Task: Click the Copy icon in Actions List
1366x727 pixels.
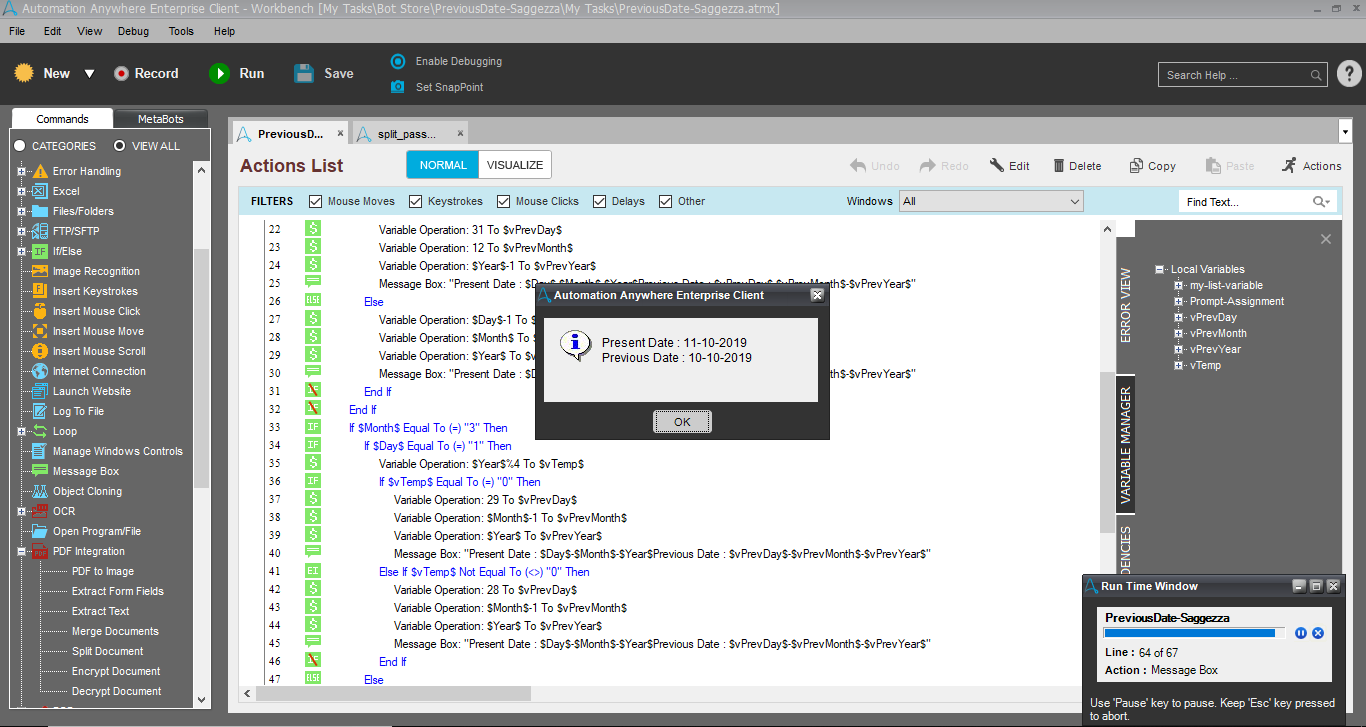Action: click(1136, 166)
